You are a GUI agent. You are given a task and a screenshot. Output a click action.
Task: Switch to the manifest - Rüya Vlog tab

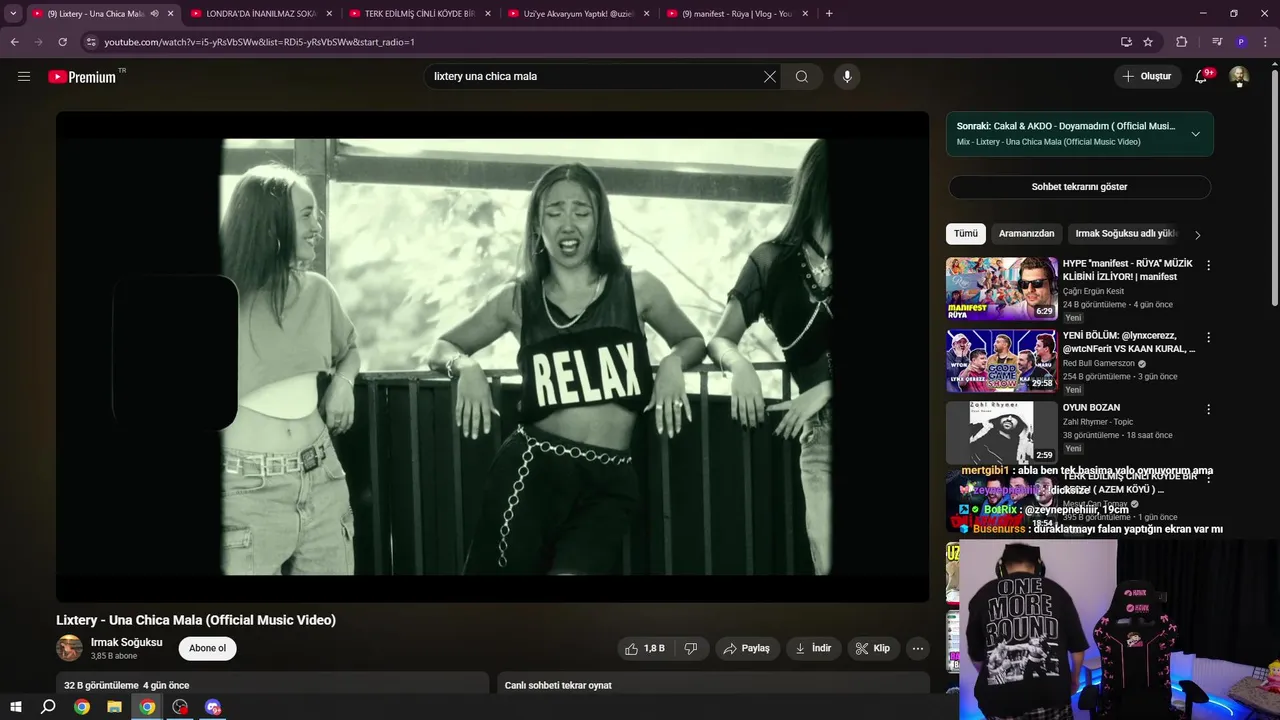738,14
